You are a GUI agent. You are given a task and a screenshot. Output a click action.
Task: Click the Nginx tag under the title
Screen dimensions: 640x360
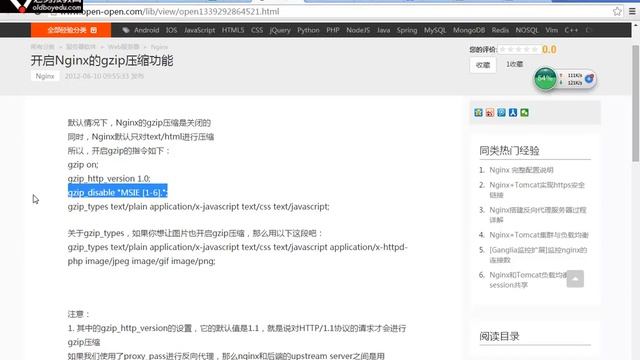click(45, 76)
